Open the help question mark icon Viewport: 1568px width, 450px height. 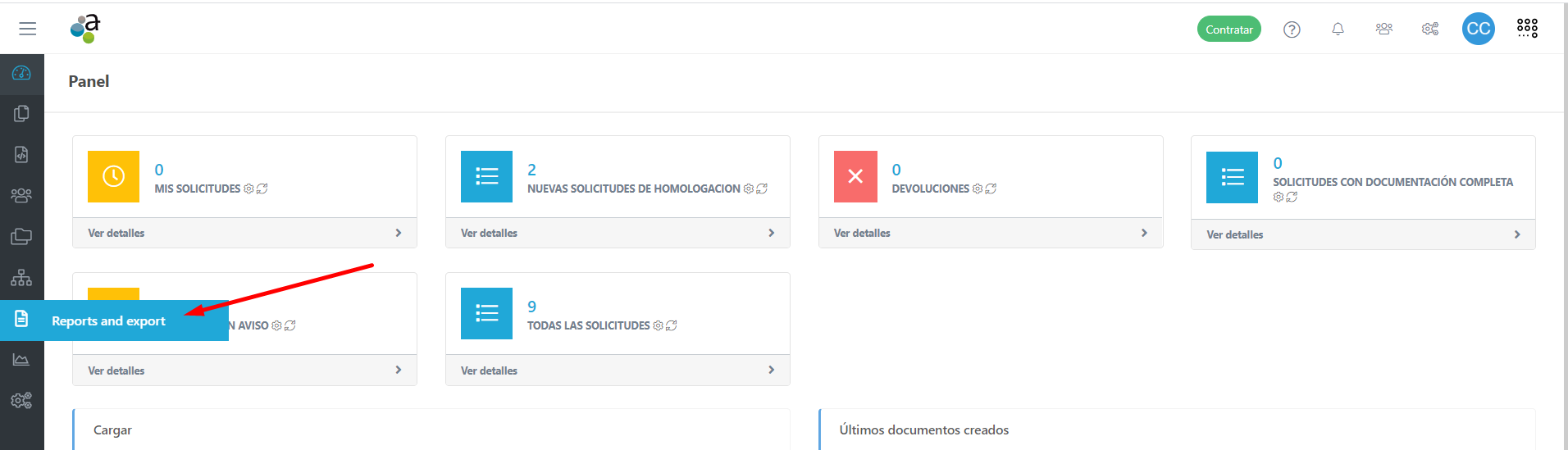1292,30
